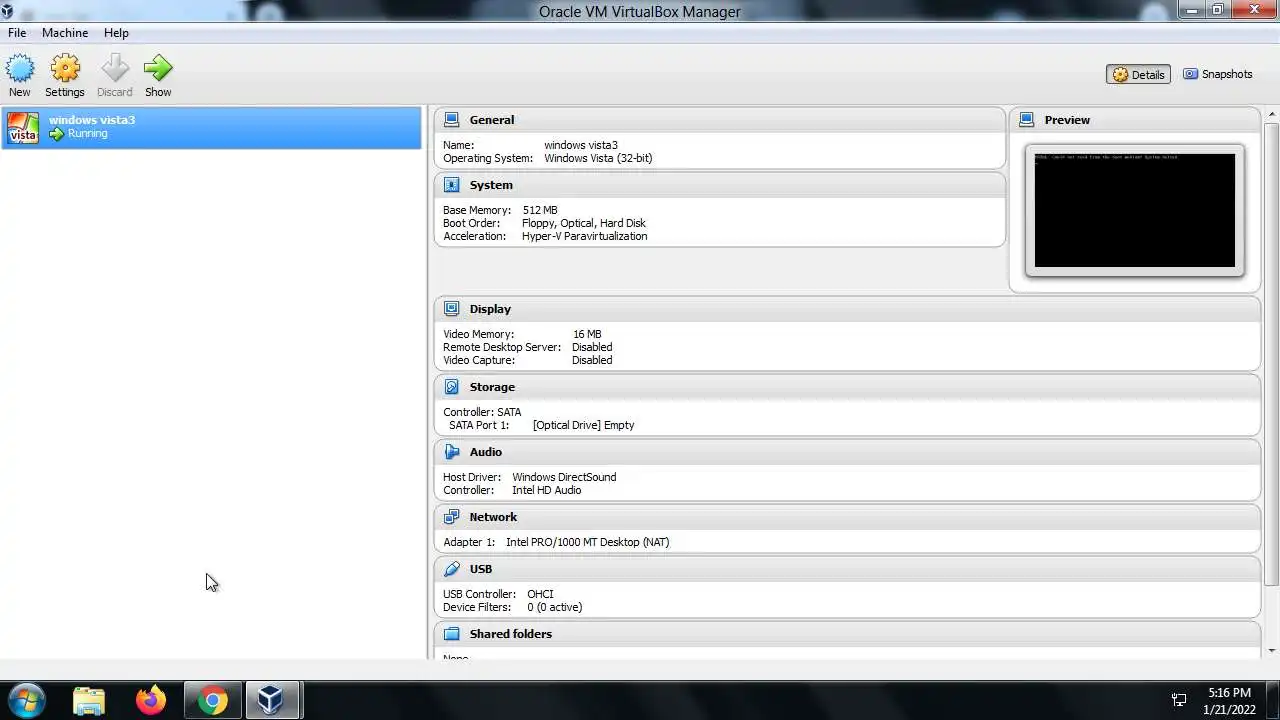1280x720 pixels.
Task: Click the details pane scrollbar thumb
Action: [x=1272, y=354]
